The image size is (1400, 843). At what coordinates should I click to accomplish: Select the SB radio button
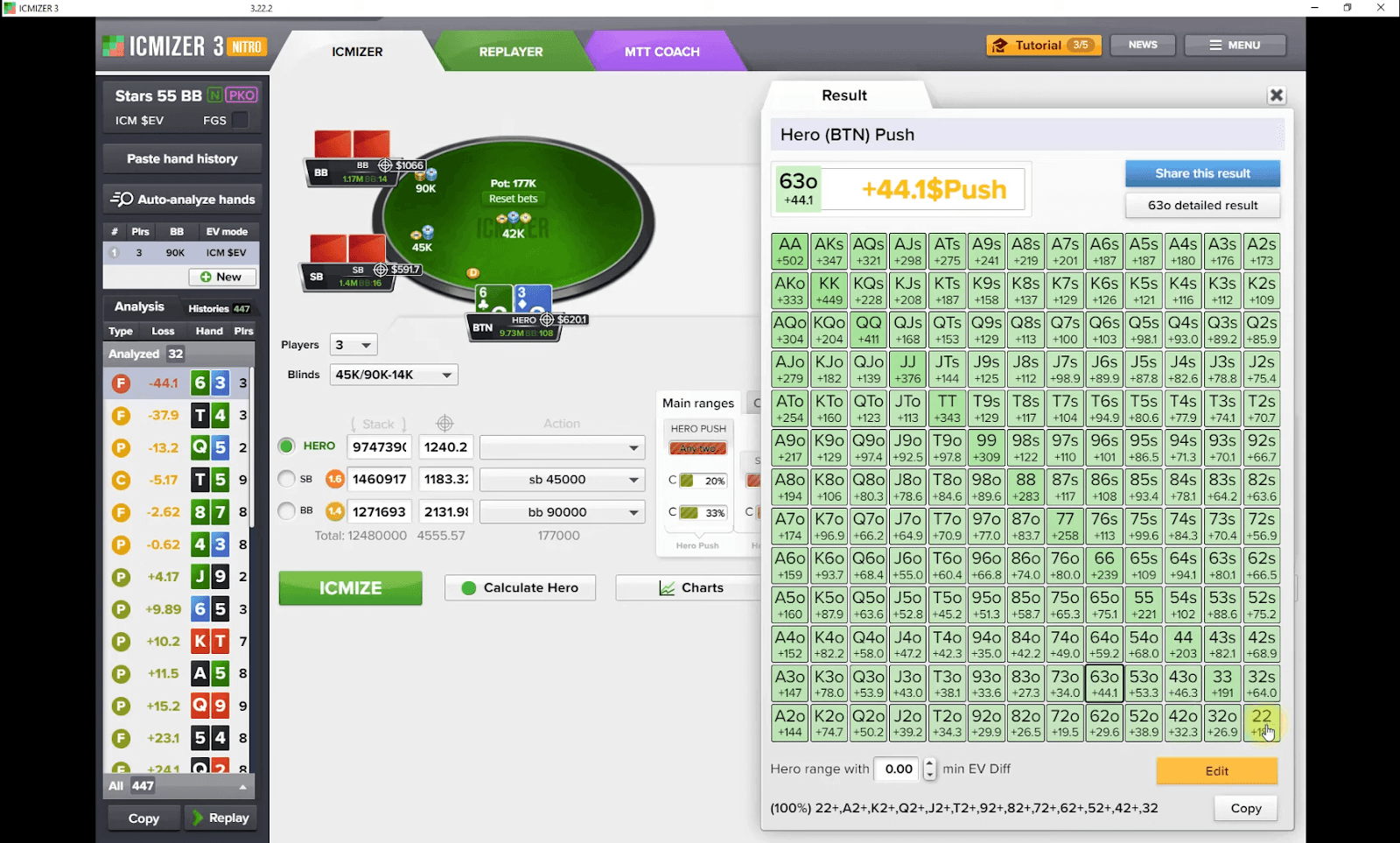pyautogui.click(x=286, y=479)
